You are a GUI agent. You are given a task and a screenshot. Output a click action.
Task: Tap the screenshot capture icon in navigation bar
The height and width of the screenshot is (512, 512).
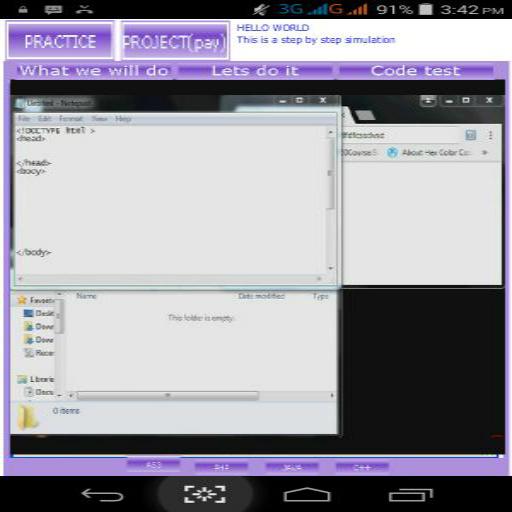205,494
